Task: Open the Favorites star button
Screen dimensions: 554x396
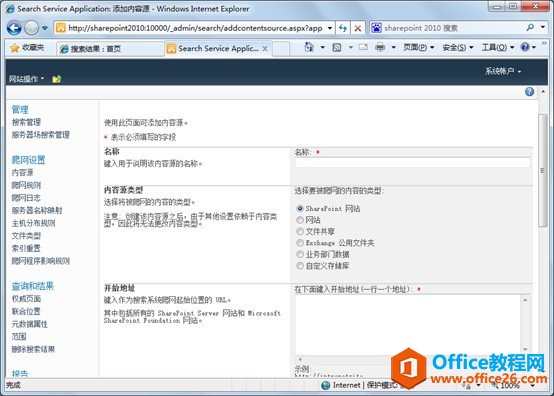Action: (x=27, y=47)
